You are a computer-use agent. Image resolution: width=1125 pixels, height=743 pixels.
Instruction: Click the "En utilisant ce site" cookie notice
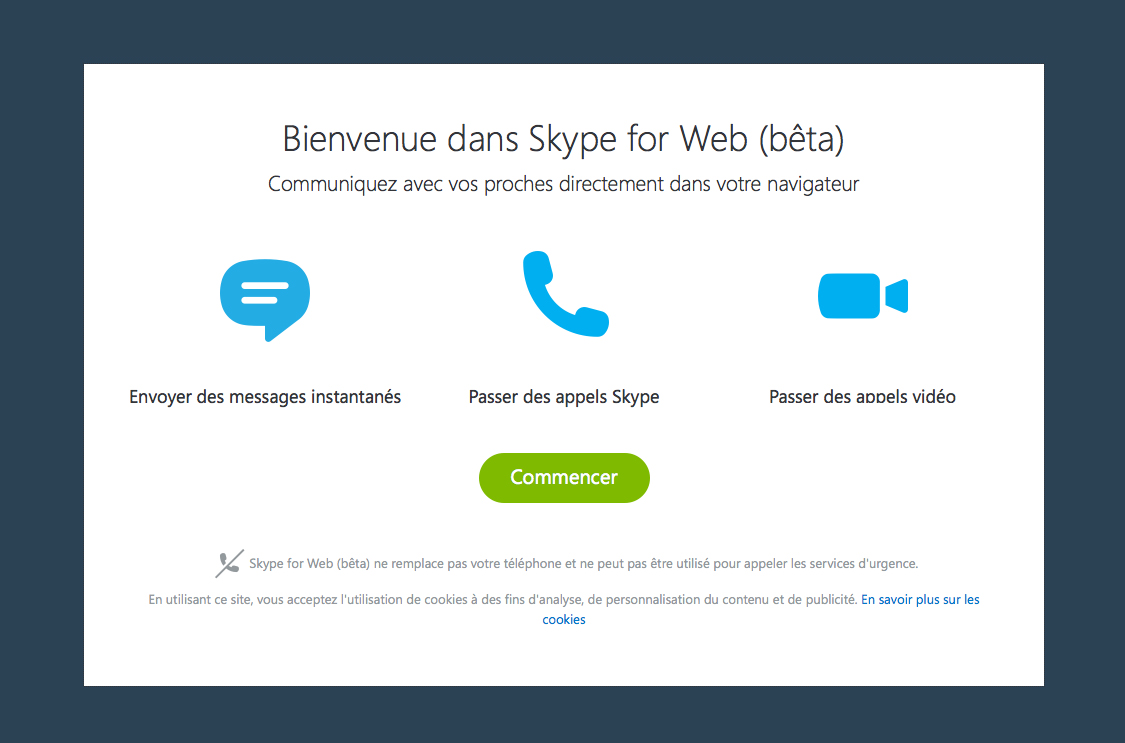pos(500,600)
